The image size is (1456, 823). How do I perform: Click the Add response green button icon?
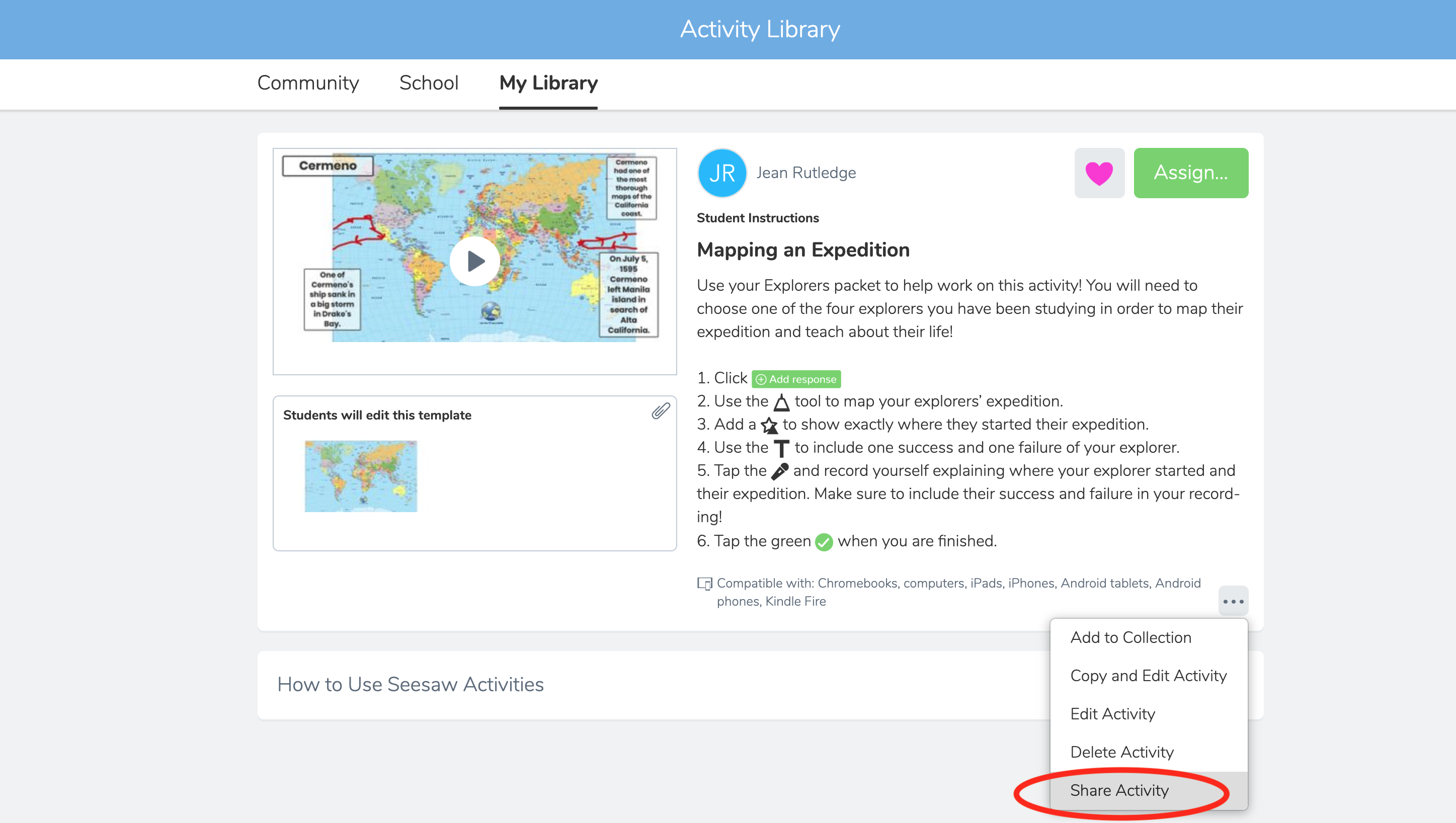796,378
